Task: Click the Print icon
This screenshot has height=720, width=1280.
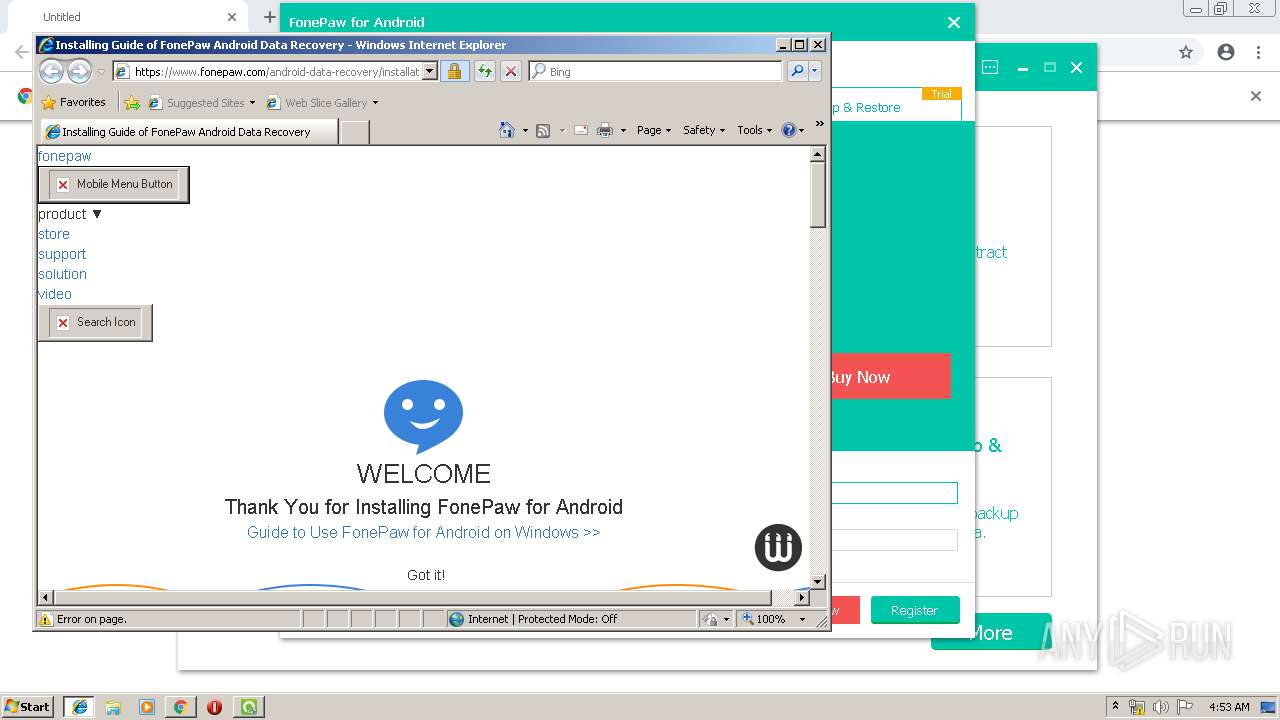Action: click(x=605, y=130)
